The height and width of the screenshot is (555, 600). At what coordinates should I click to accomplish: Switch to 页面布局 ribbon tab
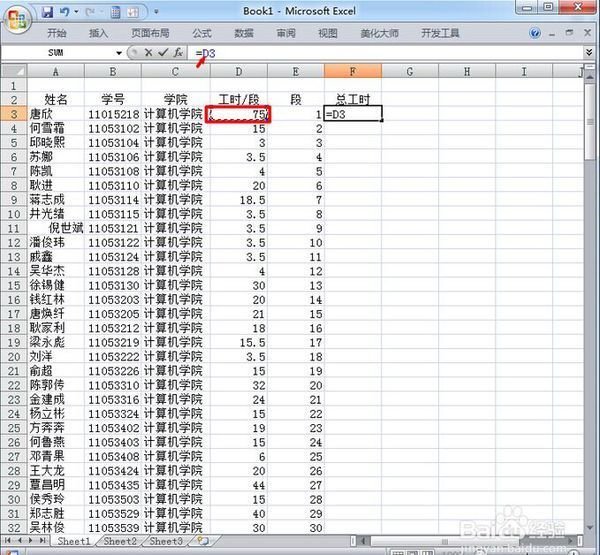tap(150, 33)
